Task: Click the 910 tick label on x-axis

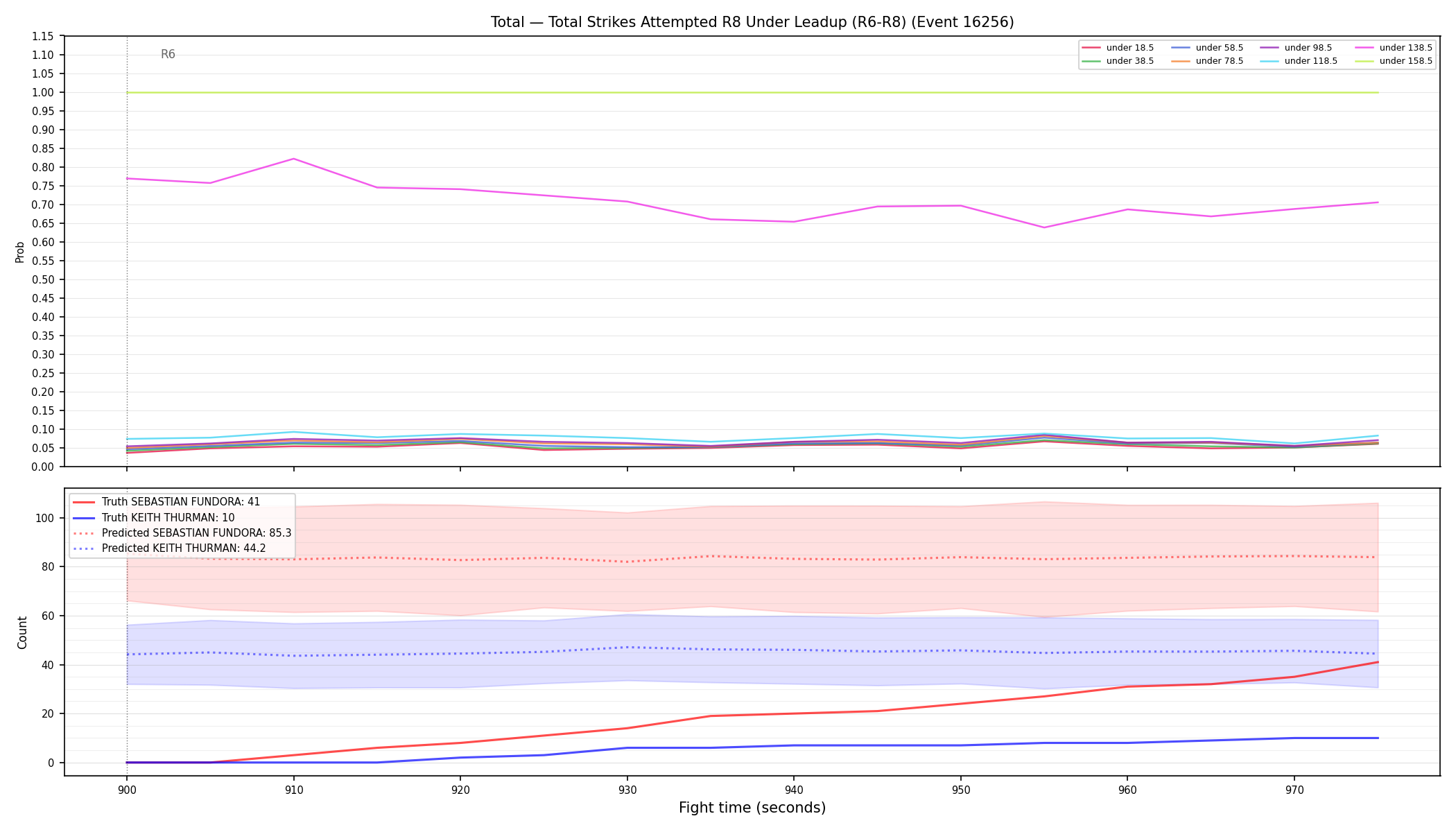Action: 294,790
